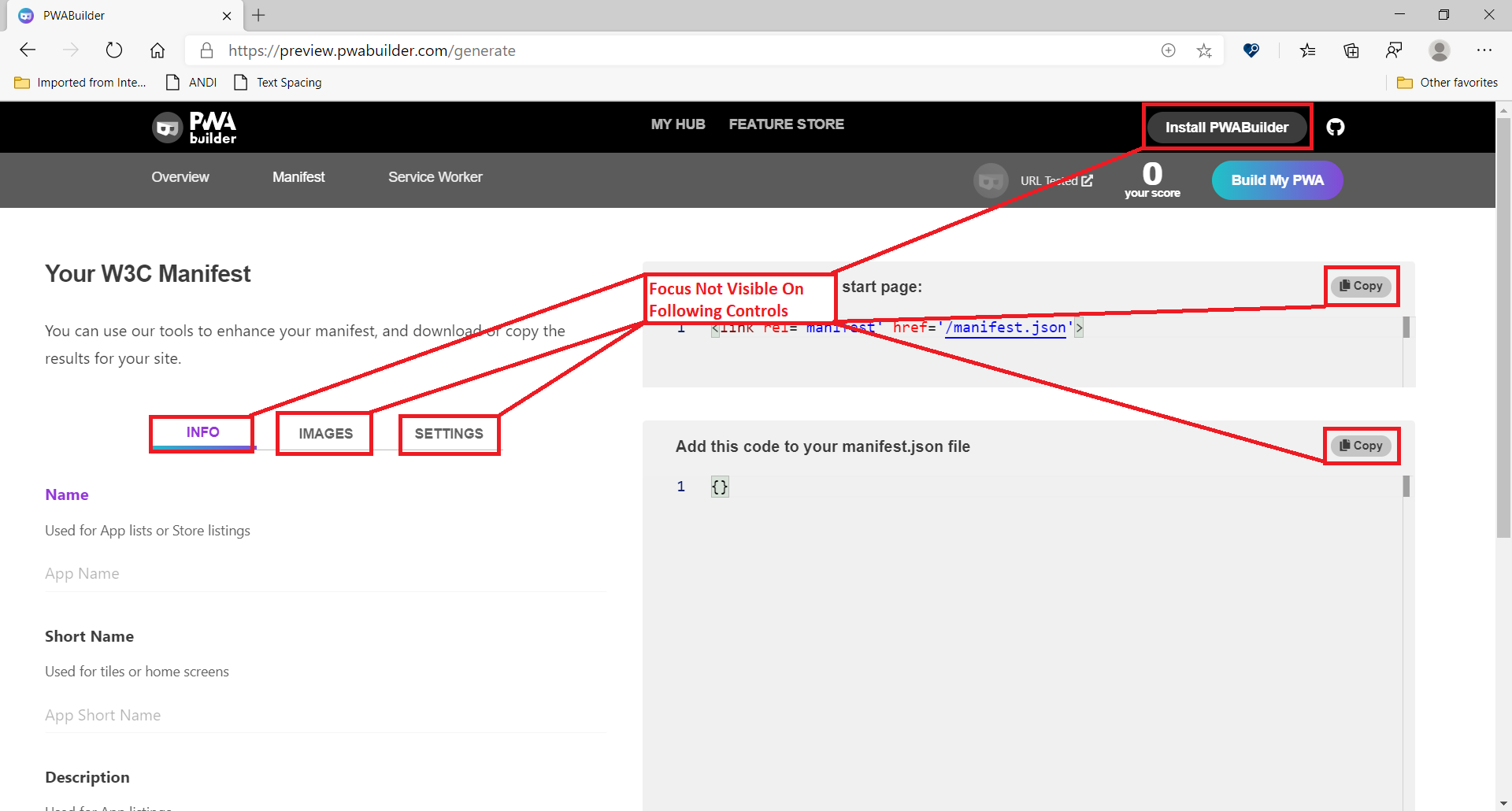Select MY HUB in the top navigation
The image size is (1512, 811).
point(678,124)
